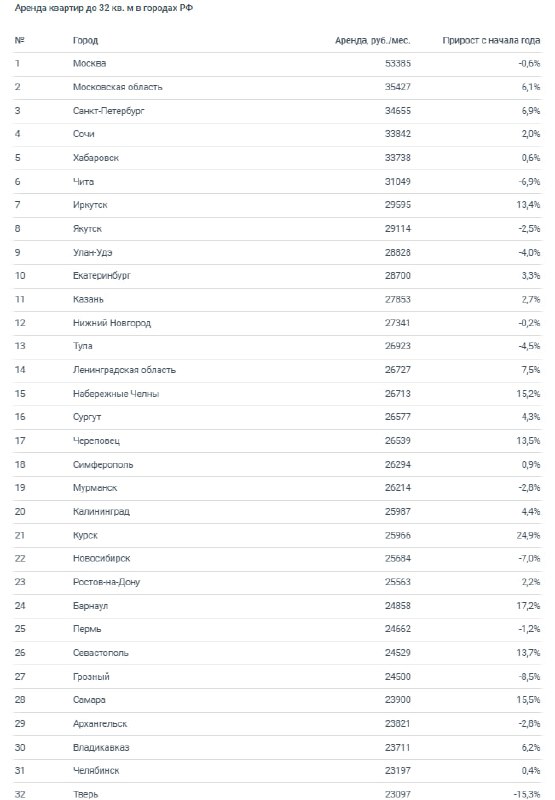
Task: Click the '№' column header
Action: [19, 40]
